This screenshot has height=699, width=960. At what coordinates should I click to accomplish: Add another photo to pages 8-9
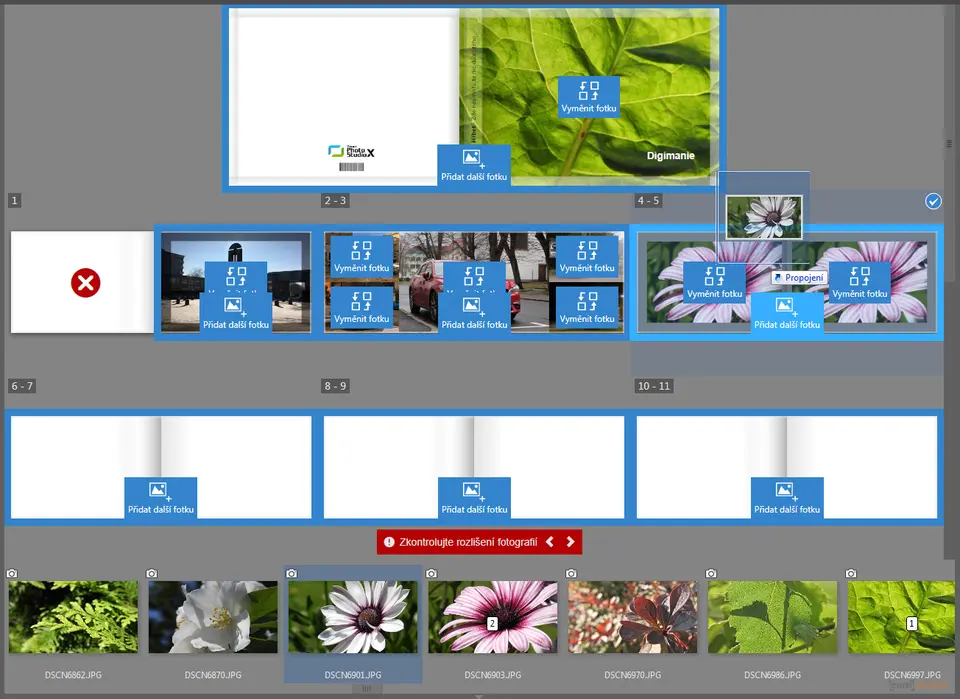tap(474, 498)
